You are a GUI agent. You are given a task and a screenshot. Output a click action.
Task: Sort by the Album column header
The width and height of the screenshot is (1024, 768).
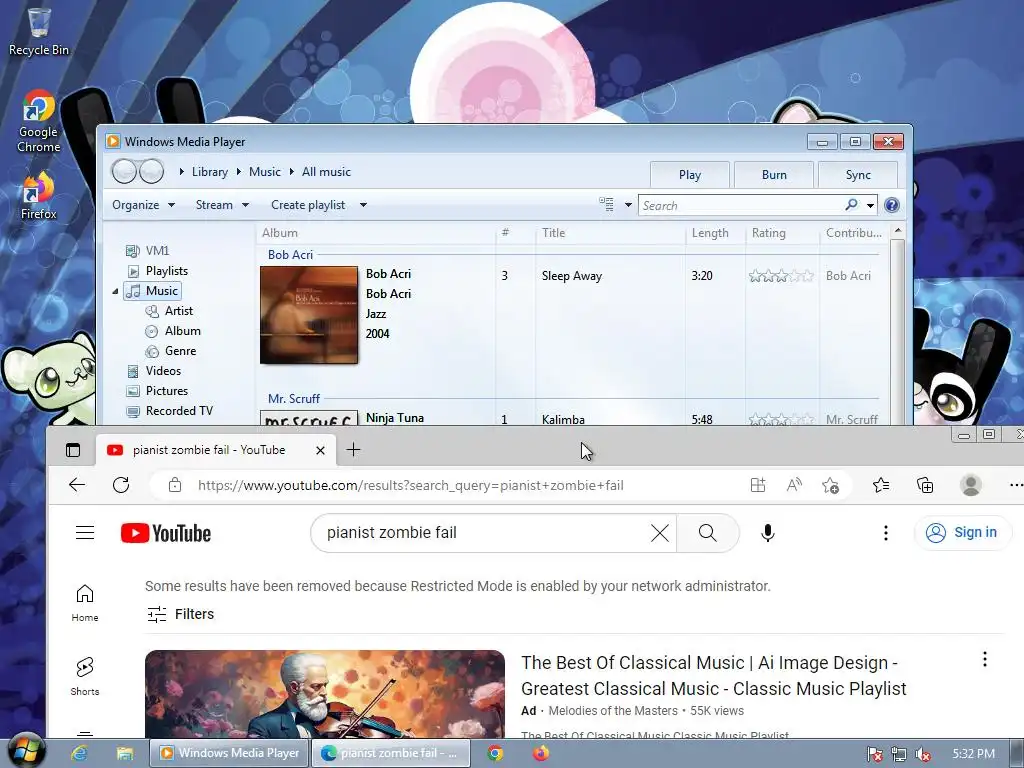point(280,232)
